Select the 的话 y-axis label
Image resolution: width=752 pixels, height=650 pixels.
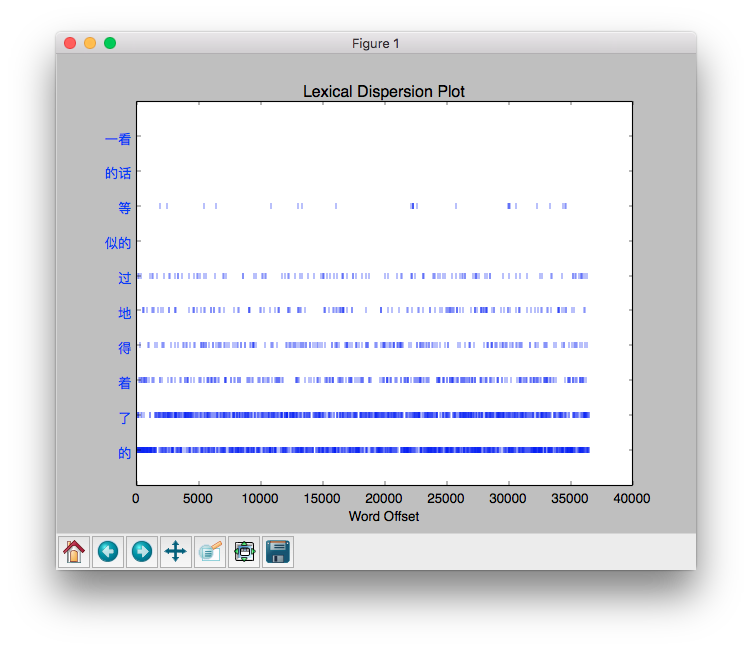coord(118,173)
